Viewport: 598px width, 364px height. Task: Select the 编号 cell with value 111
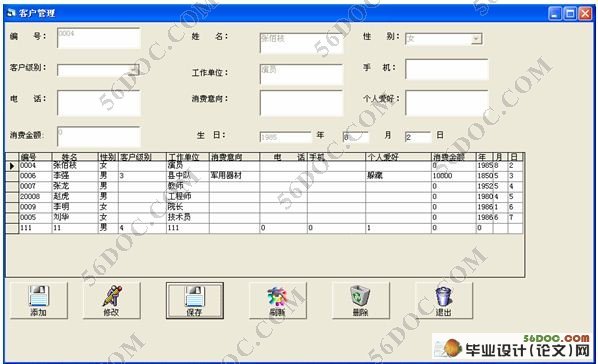[35, 228]
